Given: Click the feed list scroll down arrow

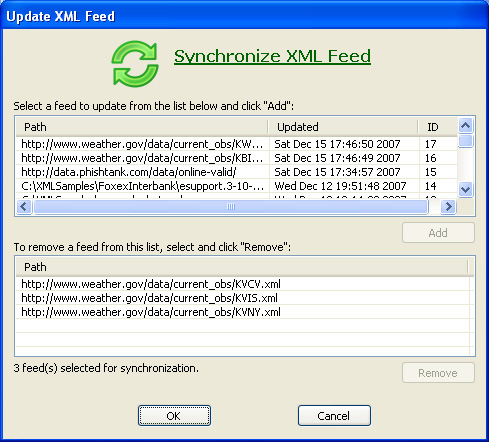Looking at the screenshot, I should [465, 190].
